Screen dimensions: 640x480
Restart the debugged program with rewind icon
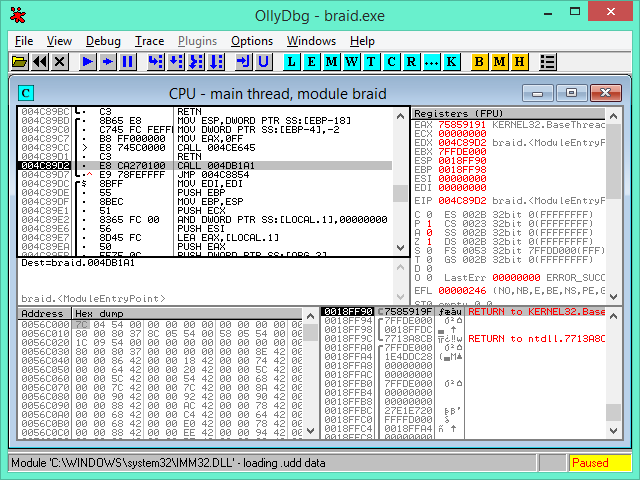[x=40, y=62]
